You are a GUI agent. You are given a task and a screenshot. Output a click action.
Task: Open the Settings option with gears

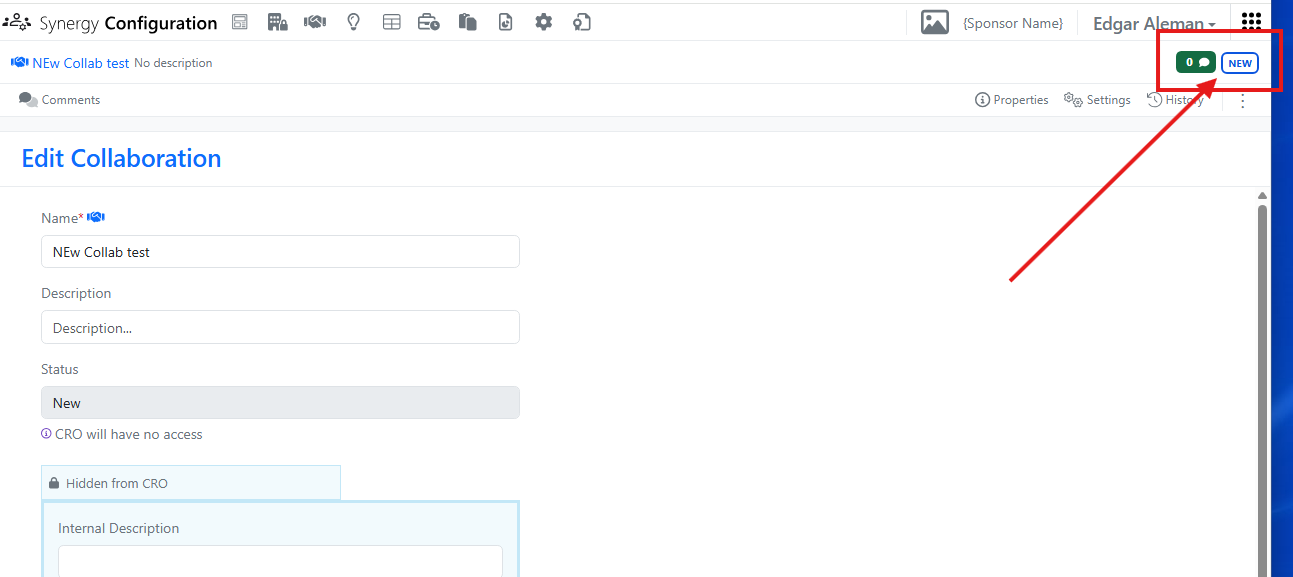tap(1097, 100)
